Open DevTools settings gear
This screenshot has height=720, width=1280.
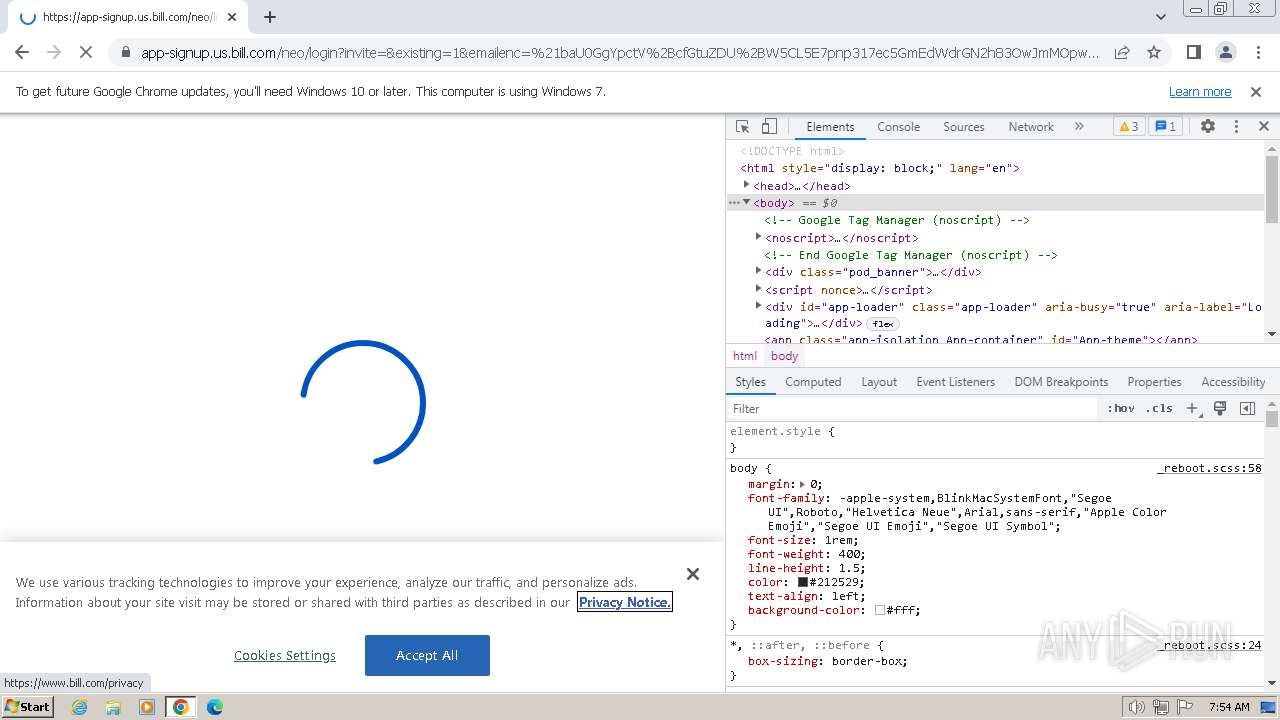click(x=1208, y=127)
